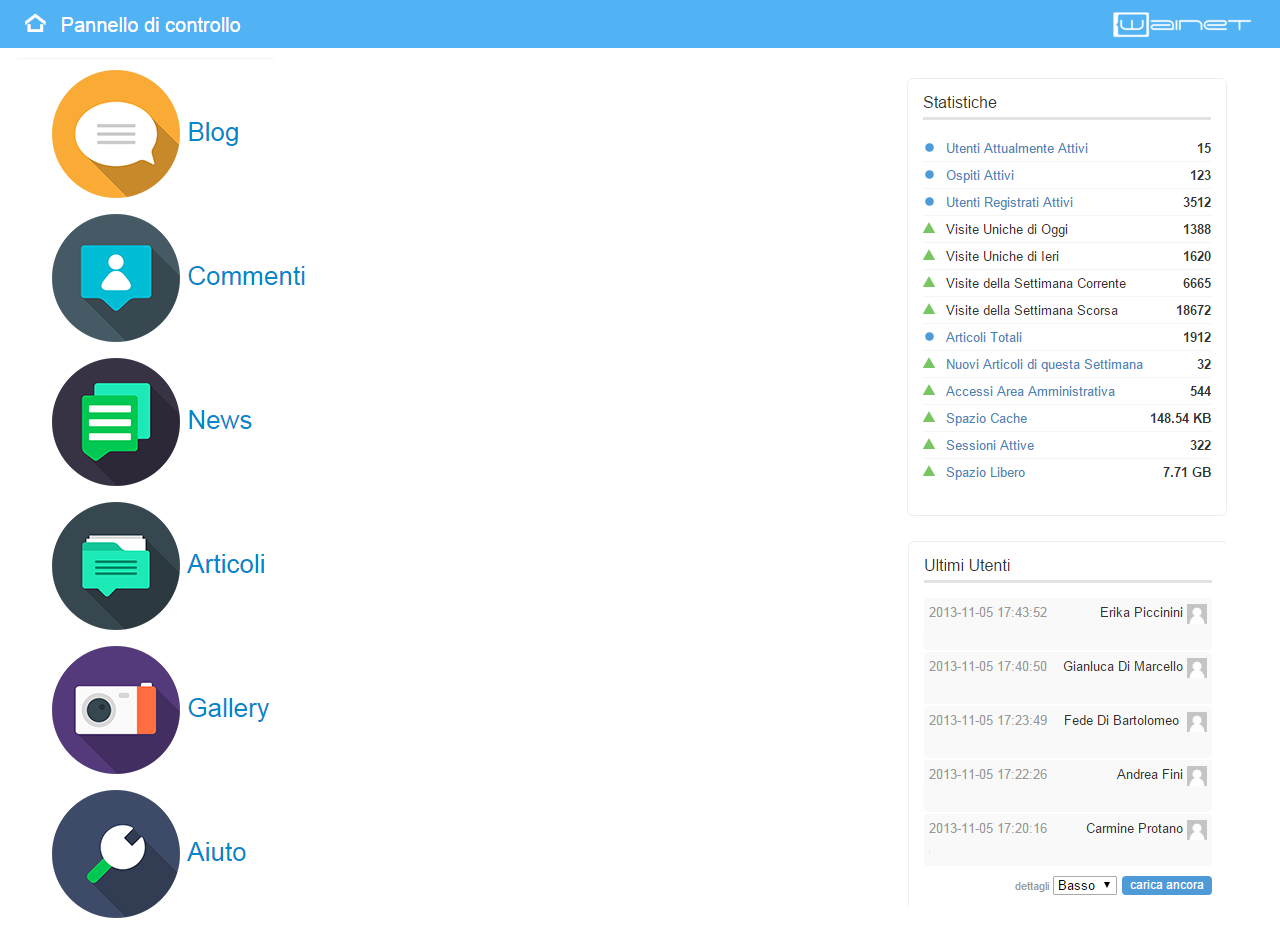Click the Wainet logo
The image size is (1280, 927).
click(1182, 24)
